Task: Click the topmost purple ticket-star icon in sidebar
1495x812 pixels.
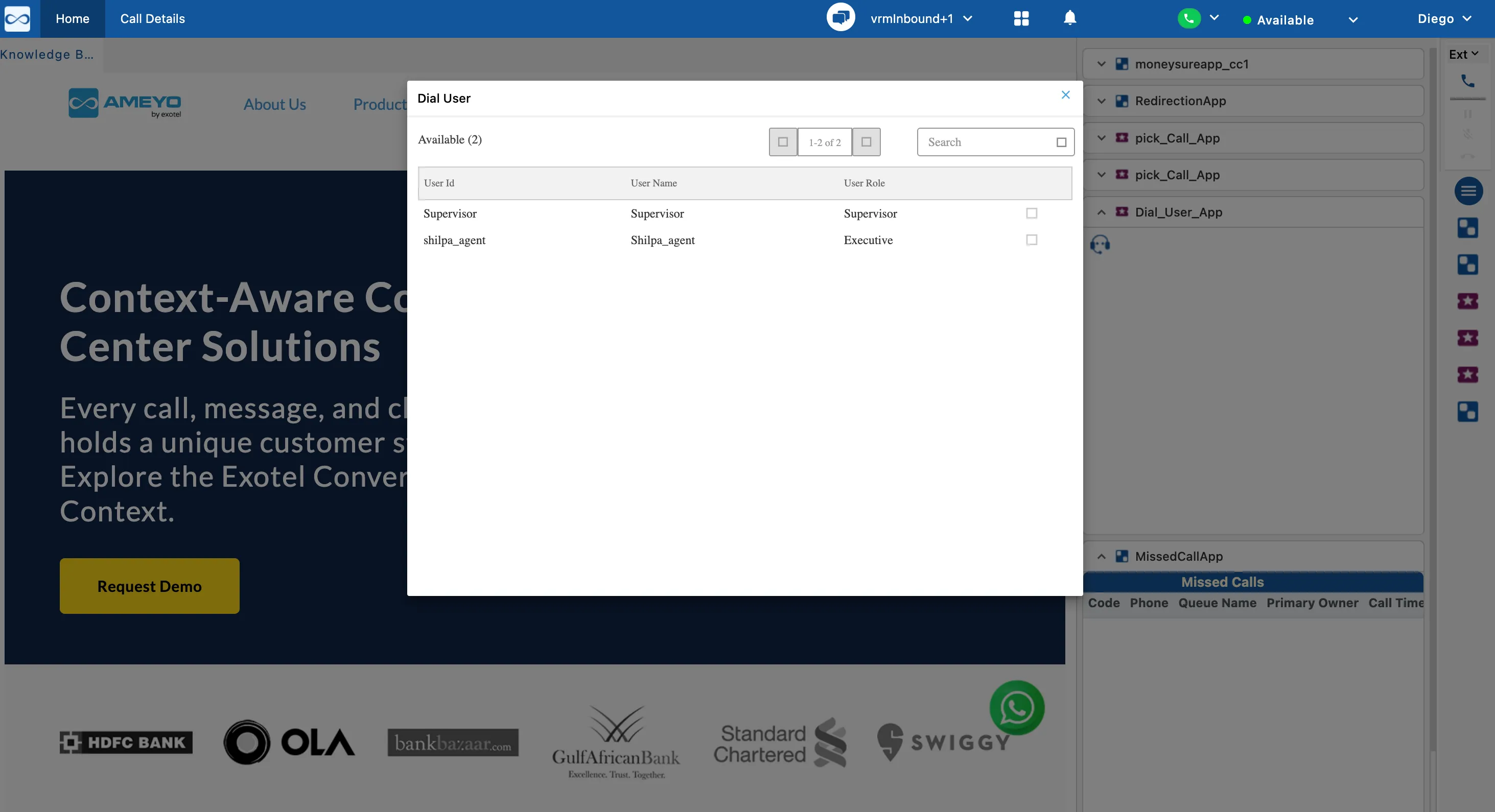Action: click(x=1467, y=301)
